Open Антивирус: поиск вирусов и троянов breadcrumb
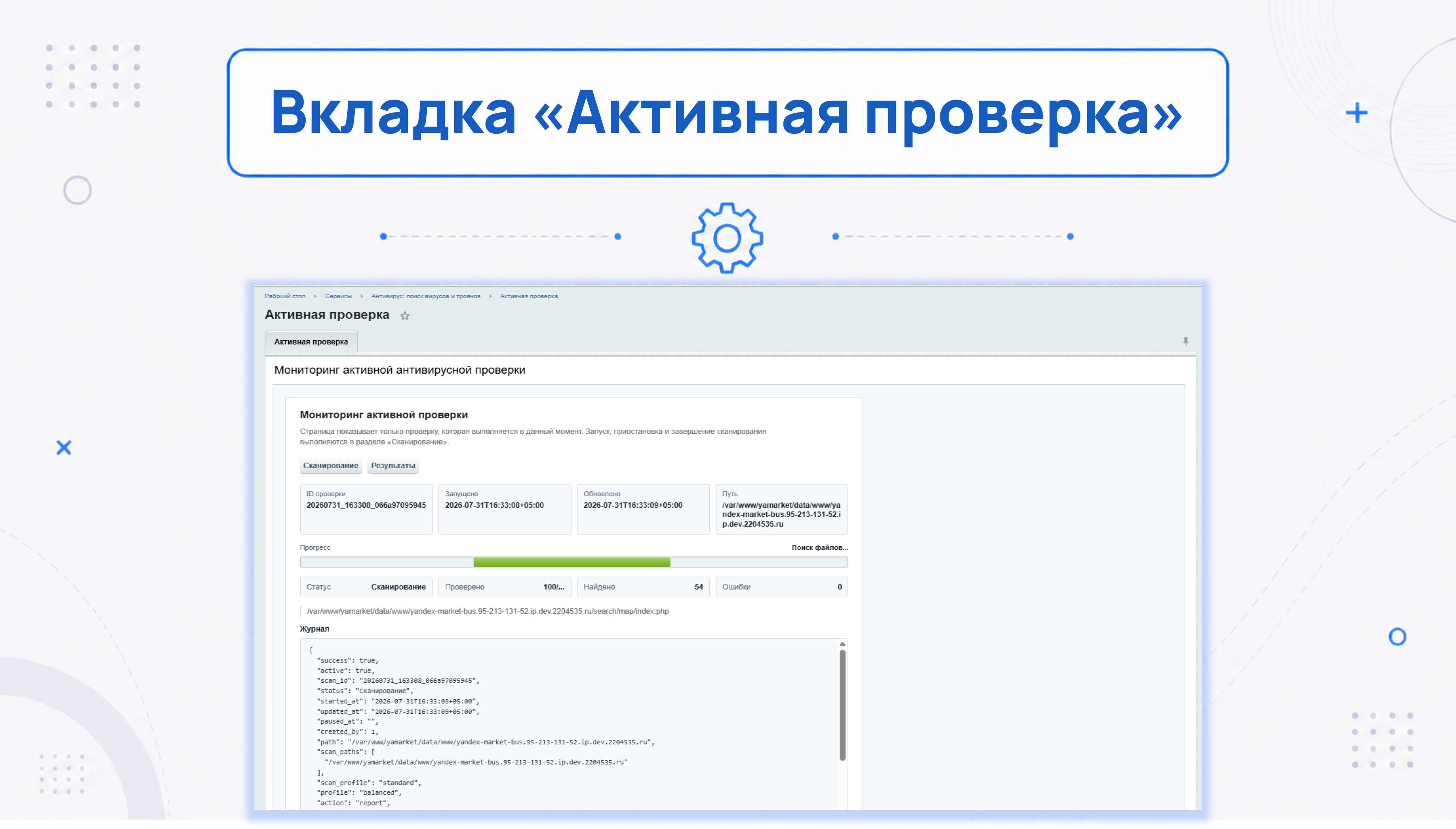1456x829 pixels. [x=426, y=296]
